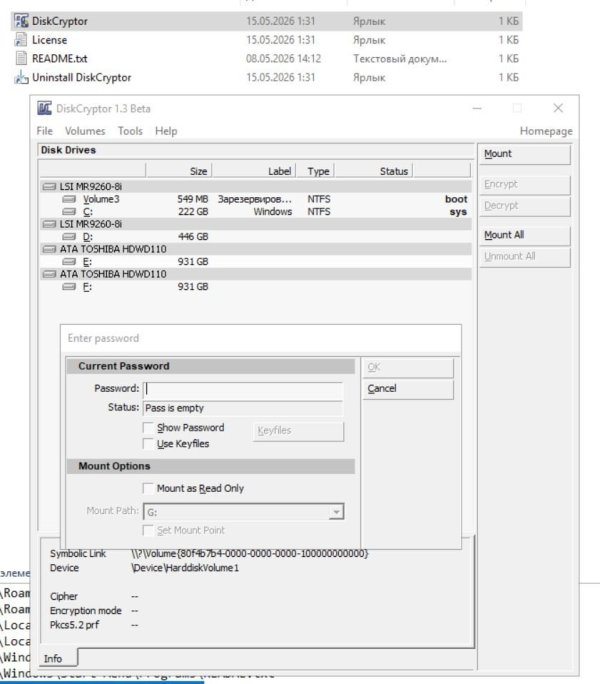This screenshot has width=600, height=684.
Task: Click the Keyfiles button
Action: pyautogui.click(x=298, y=431)
